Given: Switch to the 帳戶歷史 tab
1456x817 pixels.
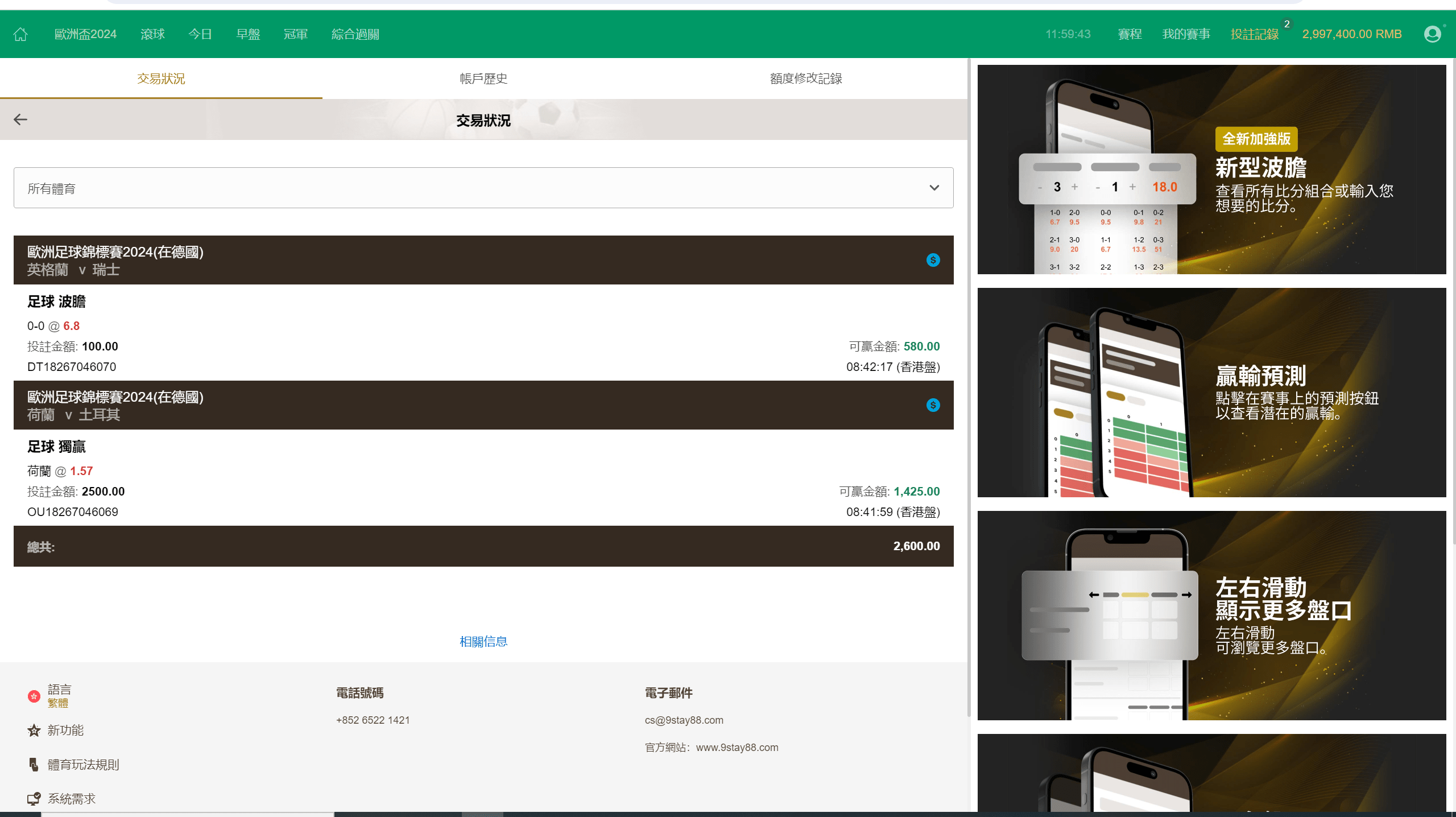Looking at the screenshot, I should coord(483,79).
